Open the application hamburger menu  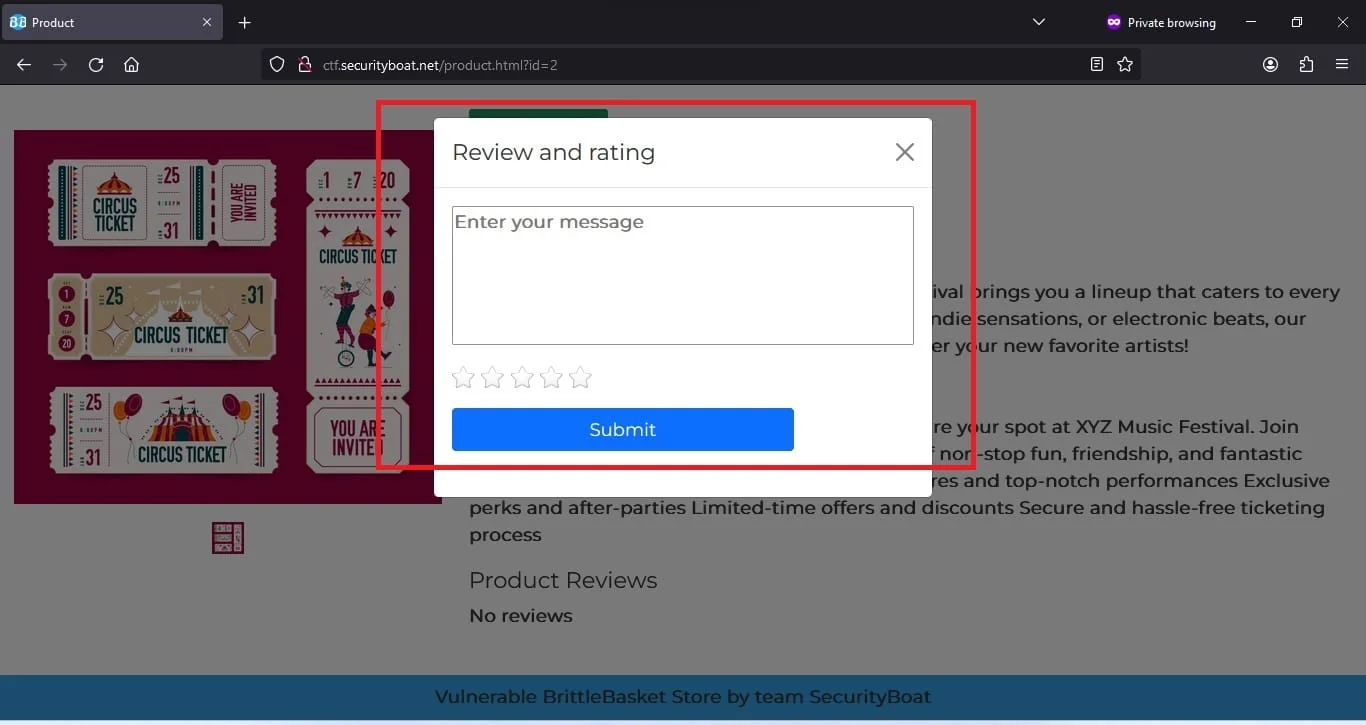[x=1342, y=65]
